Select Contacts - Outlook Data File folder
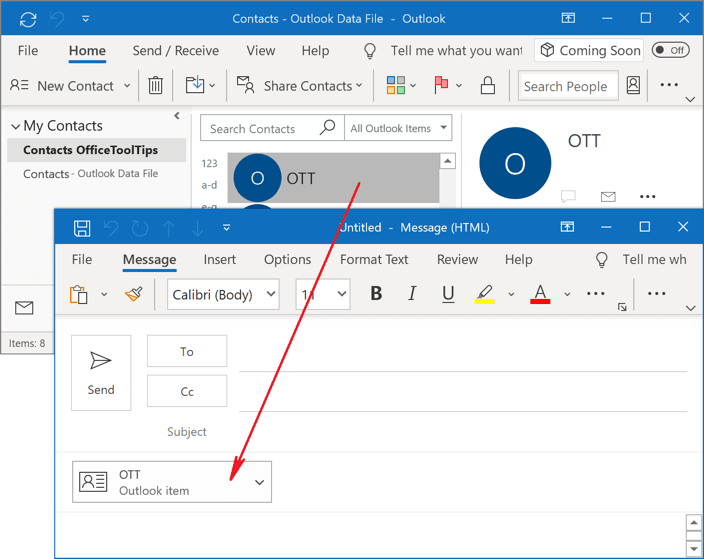This screenshot has height=559, width=704. (91, 174)
